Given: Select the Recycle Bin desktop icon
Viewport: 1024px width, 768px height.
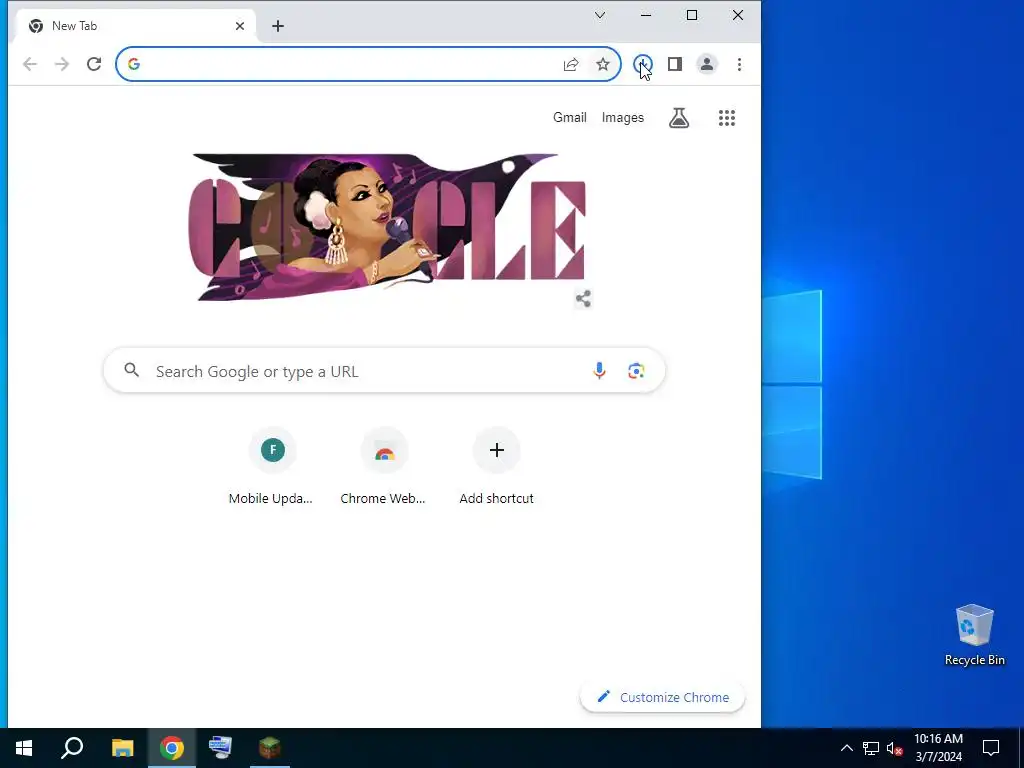Looking at the screenshot, I should click(974, 635).
